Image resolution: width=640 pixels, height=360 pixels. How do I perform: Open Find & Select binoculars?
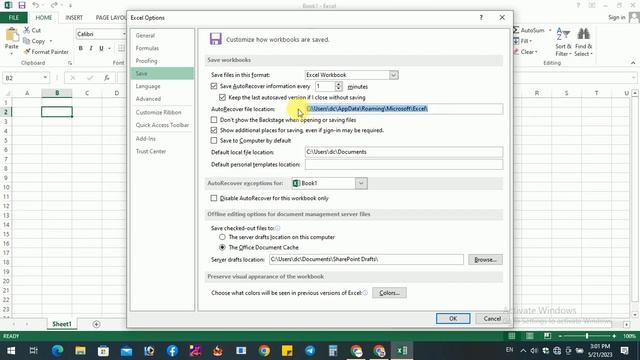(x=583, y=42)
